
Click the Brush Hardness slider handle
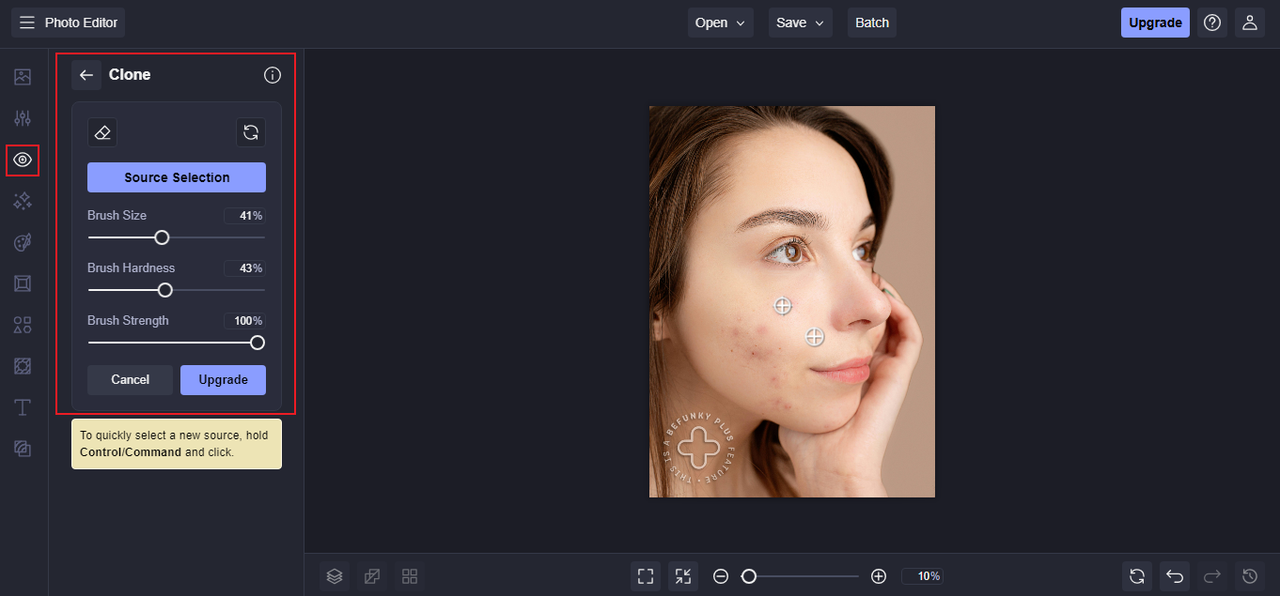[165, 290]
